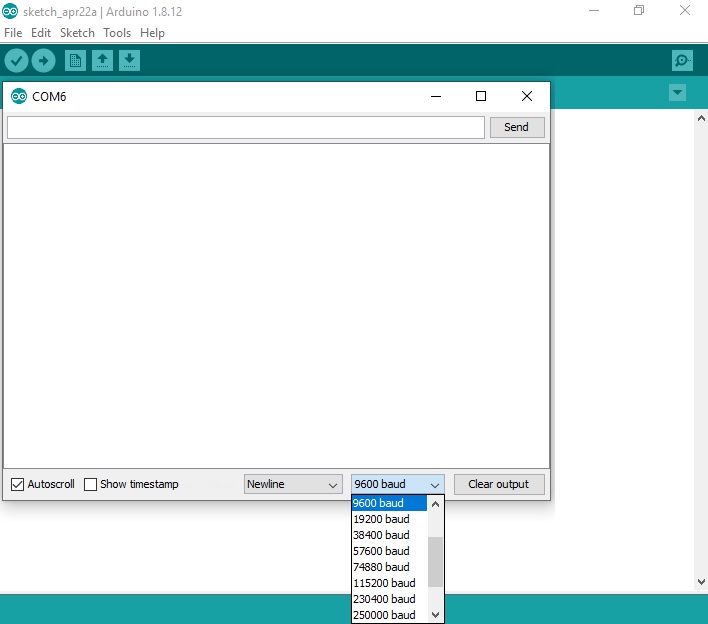Pick 230400 baud rate
Image resolution: width=708 pixels, height=624 pixels.
tap(389, 599)
